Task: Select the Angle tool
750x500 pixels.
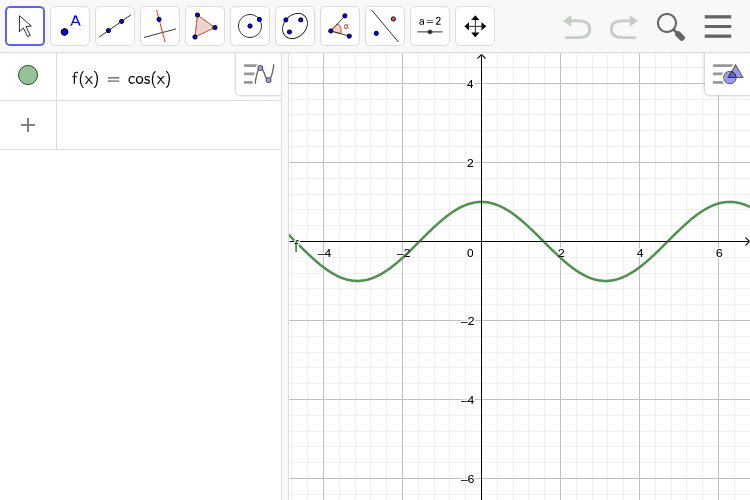Action: click(340, 26)
